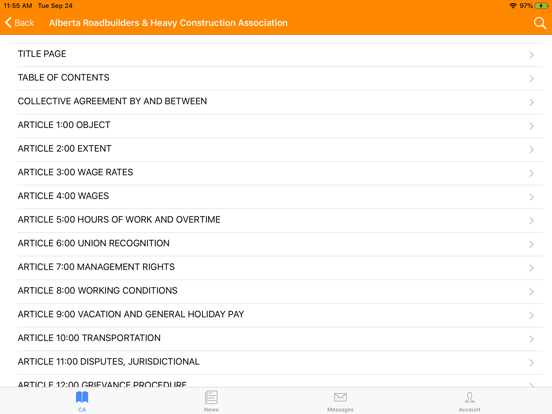This screenshot has height=414, width=552.
Task: Click chevron for ARTICLE 8:00 WORKING CONDITIONS
Action: tap(532, 291)
